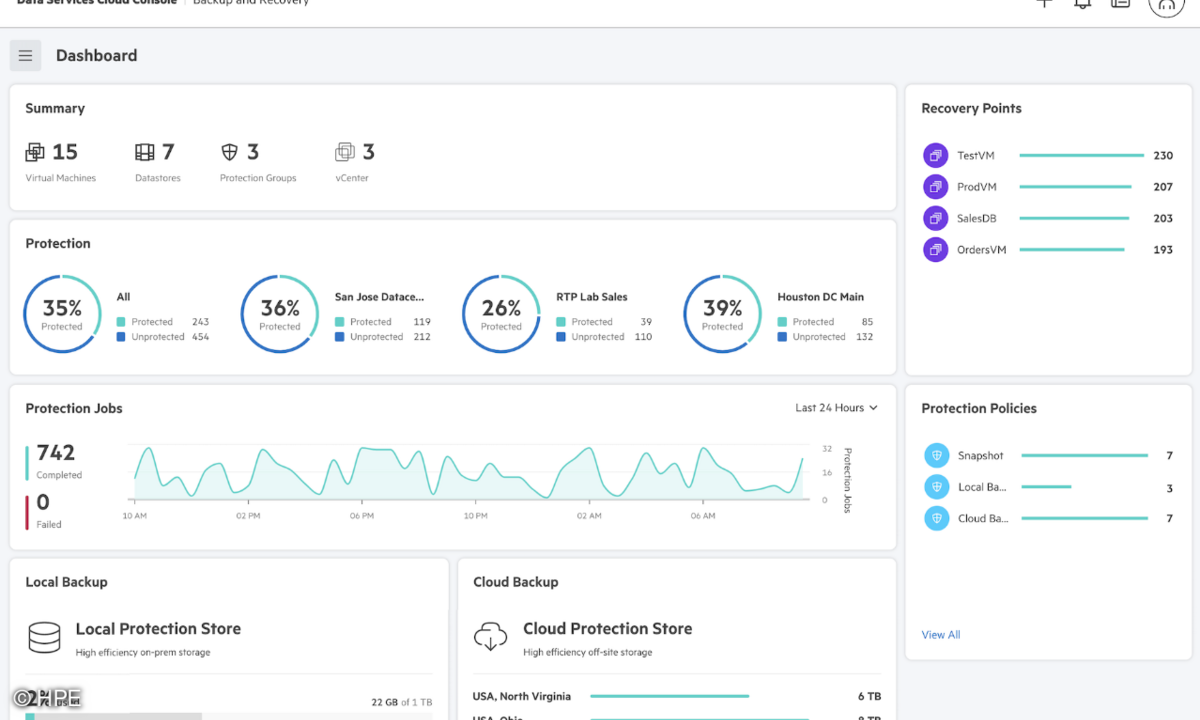
Task: Click the Unprotected legend swatch under RTP Lab Sales
Action: (561, 337)
